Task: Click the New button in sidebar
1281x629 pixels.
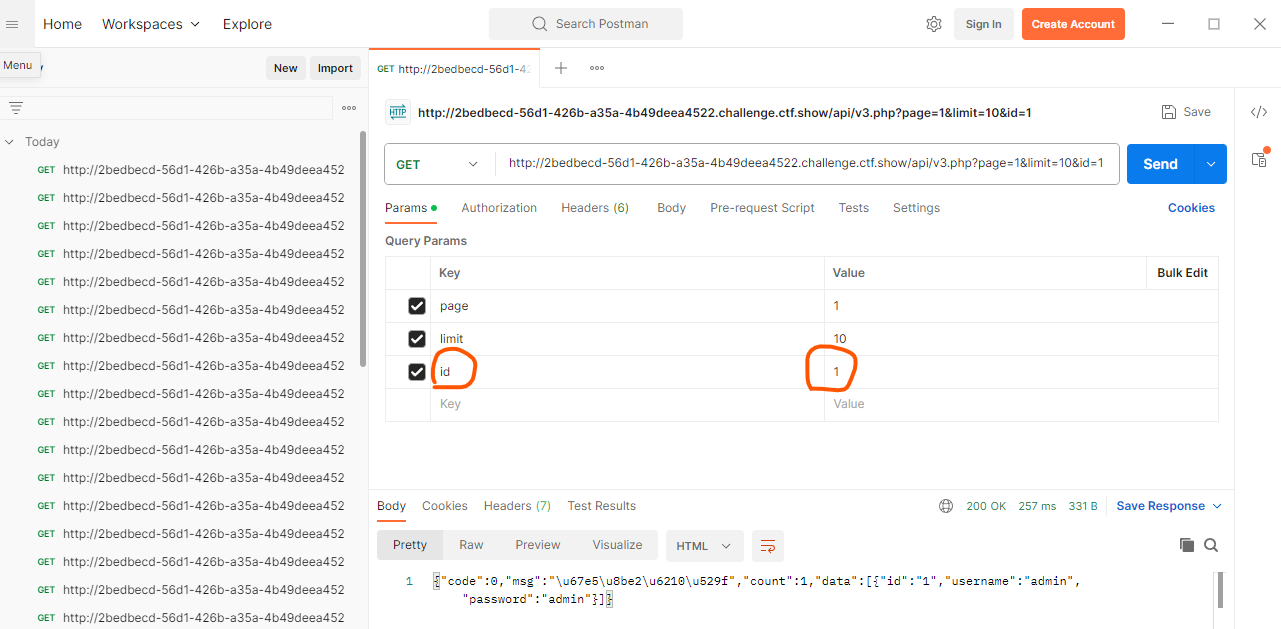Action: pyautogui.click(x=286, y=68)
